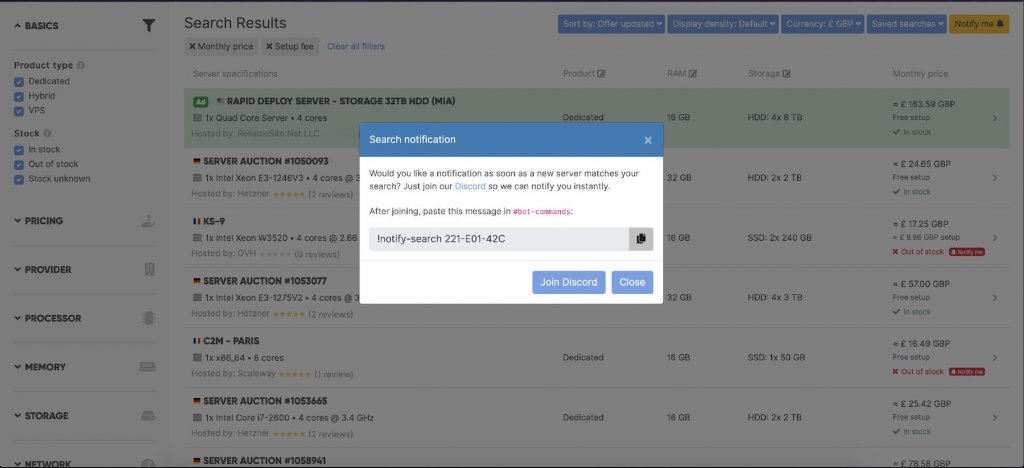This screenshot has height=468, width=1024.
Task: Click the Server specifications column header
Action: [x=235, y=74]
